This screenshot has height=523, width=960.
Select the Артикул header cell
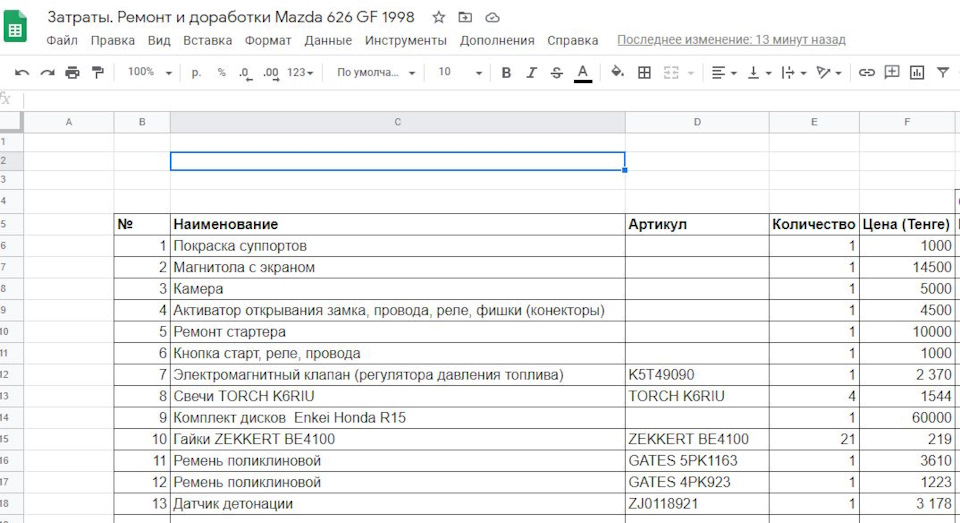pos(697,224)
